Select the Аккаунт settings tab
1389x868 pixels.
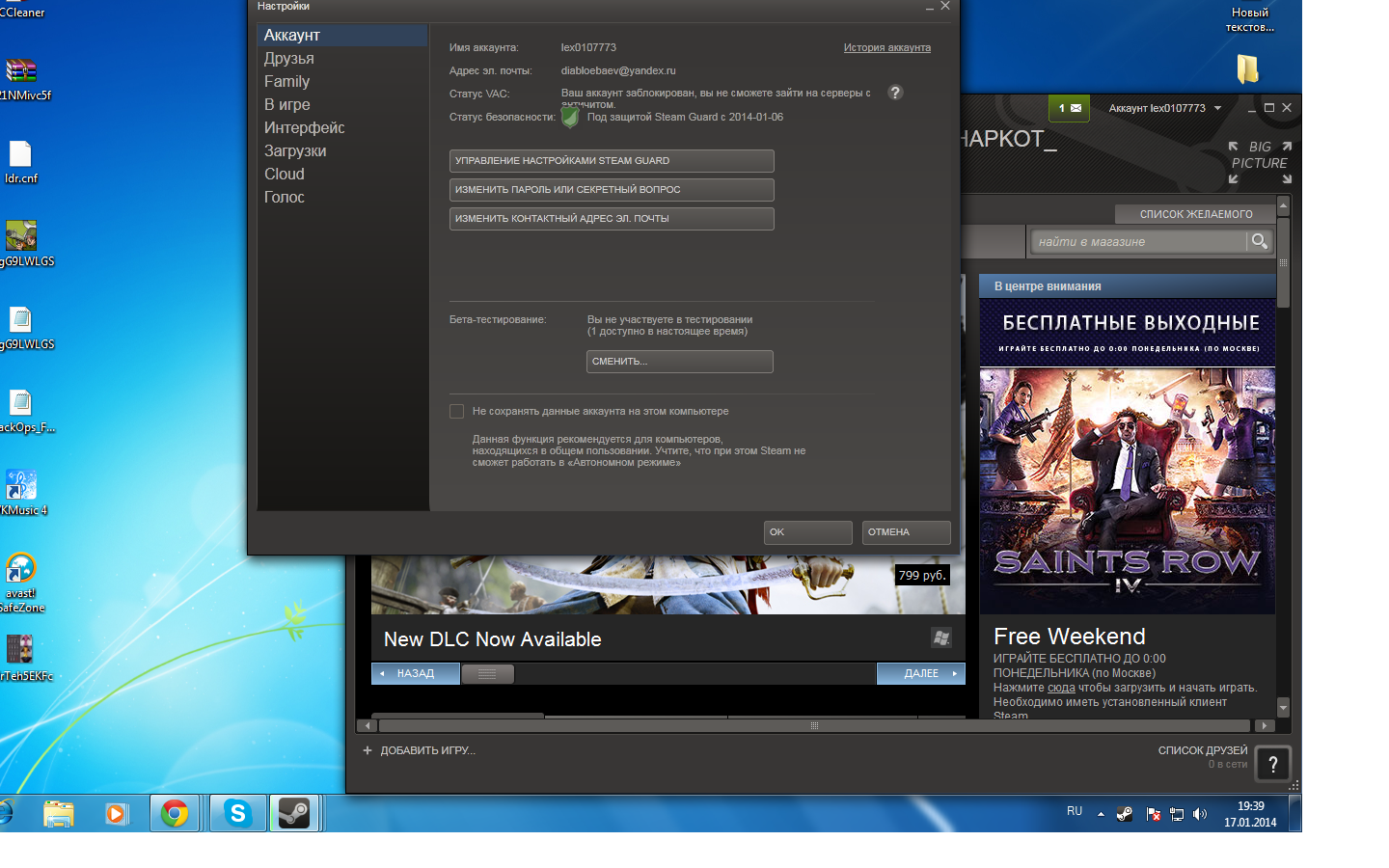click(x=342, y=35)
